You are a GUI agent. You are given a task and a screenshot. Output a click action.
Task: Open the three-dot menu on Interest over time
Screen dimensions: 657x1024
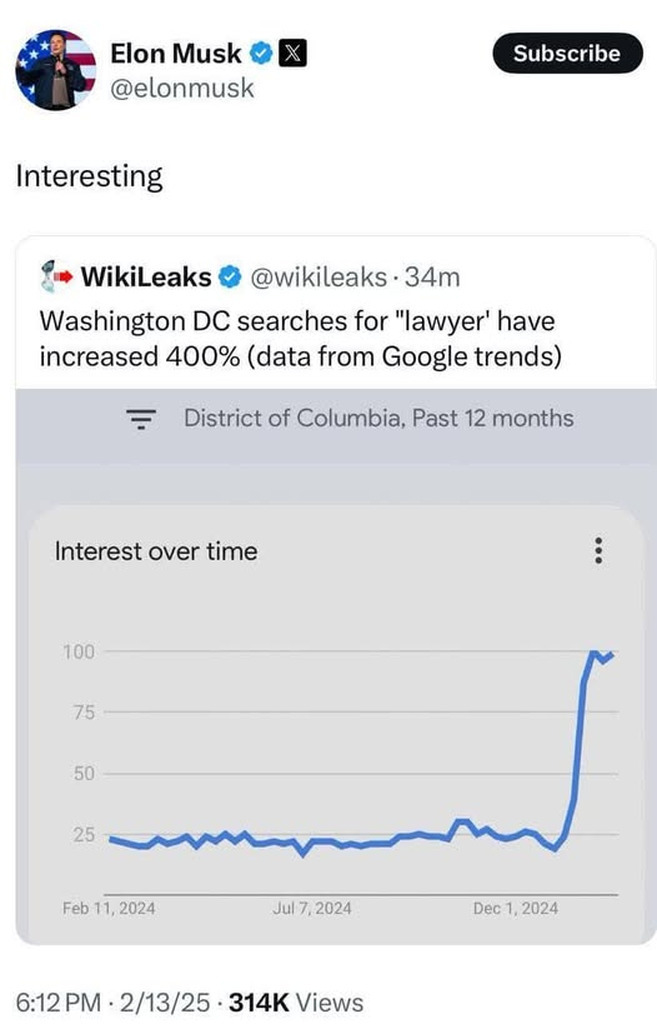pyautogui.click(x=598, y=551)
